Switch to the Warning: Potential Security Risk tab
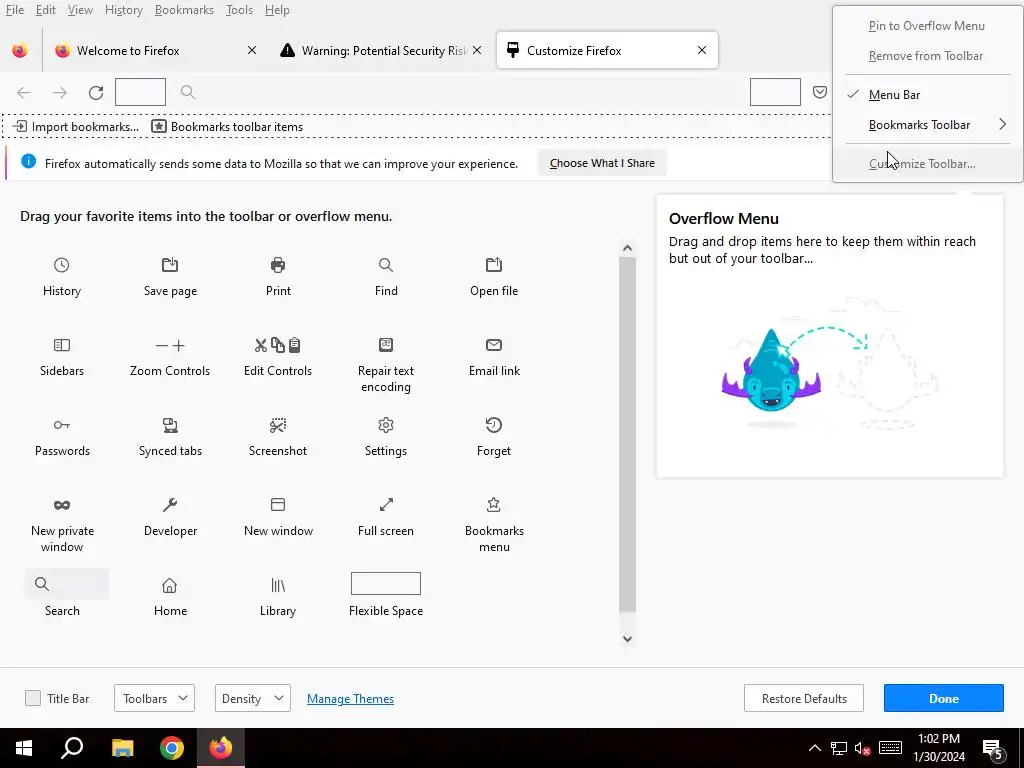1024x768 pixels. point(381,50)
